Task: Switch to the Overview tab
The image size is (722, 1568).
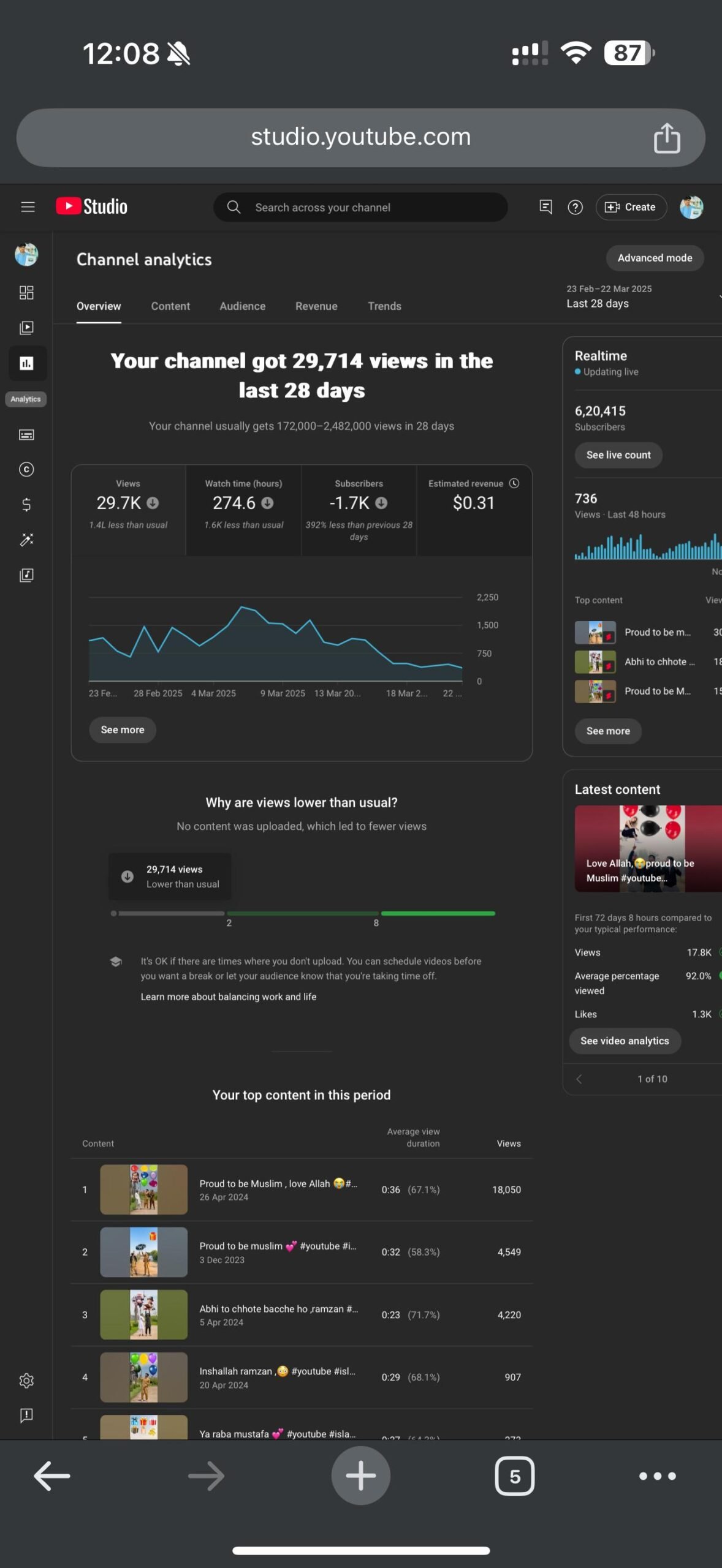Action: pos(99,306)
